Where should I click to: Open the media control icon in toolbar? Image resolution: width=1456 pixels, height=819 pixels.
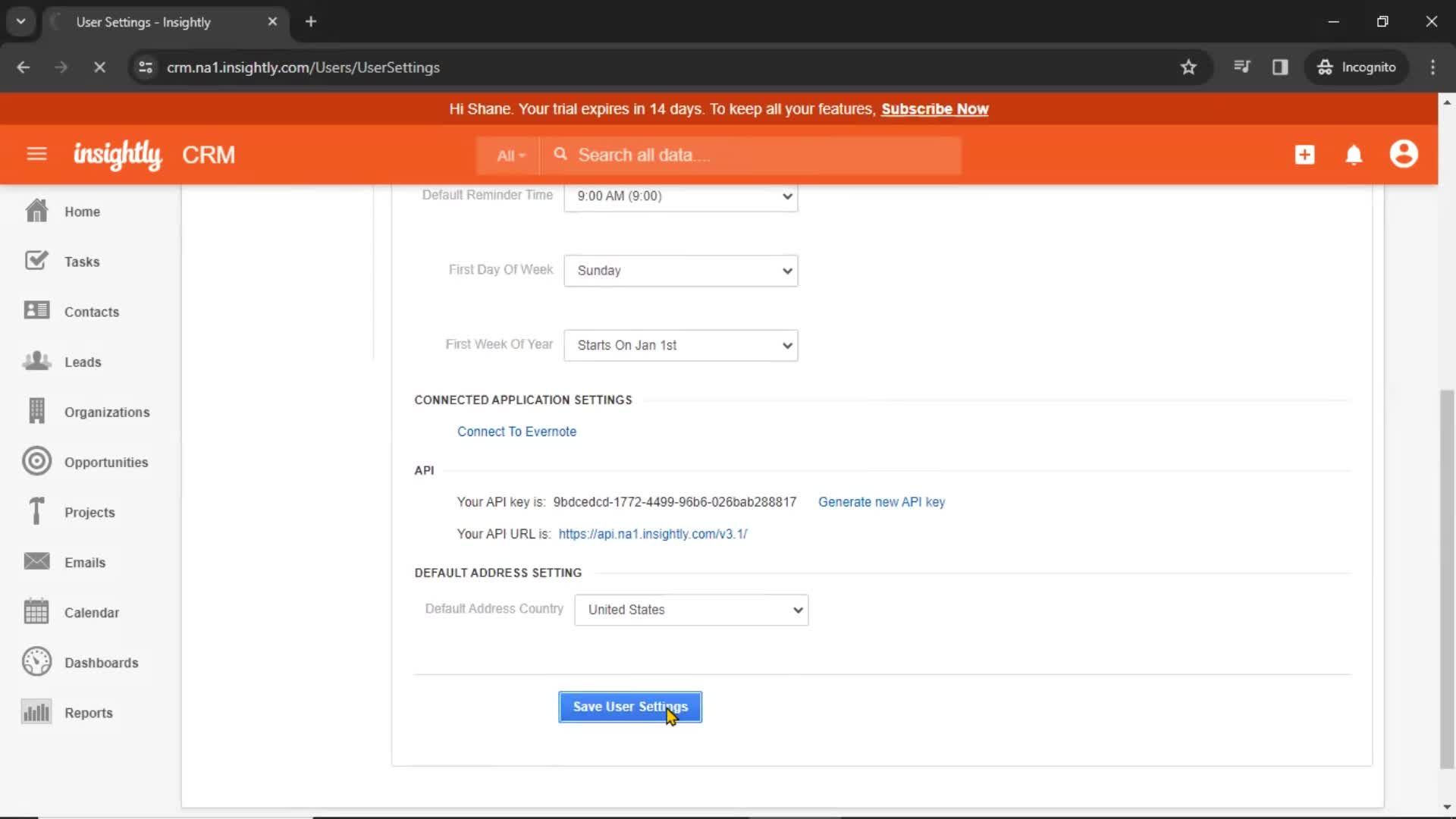tap(1241, 67)
